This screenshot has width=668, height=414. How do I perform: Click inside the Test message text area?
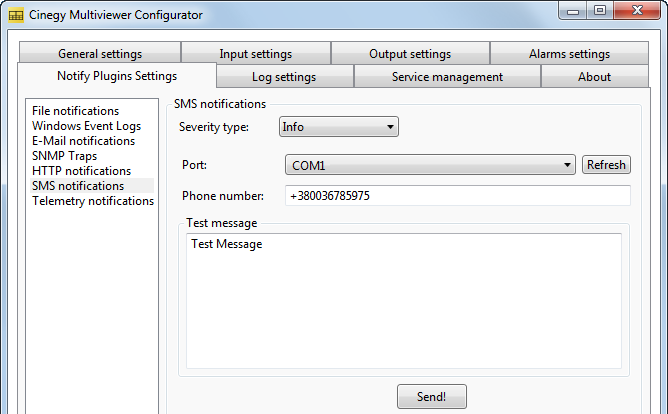404,301
